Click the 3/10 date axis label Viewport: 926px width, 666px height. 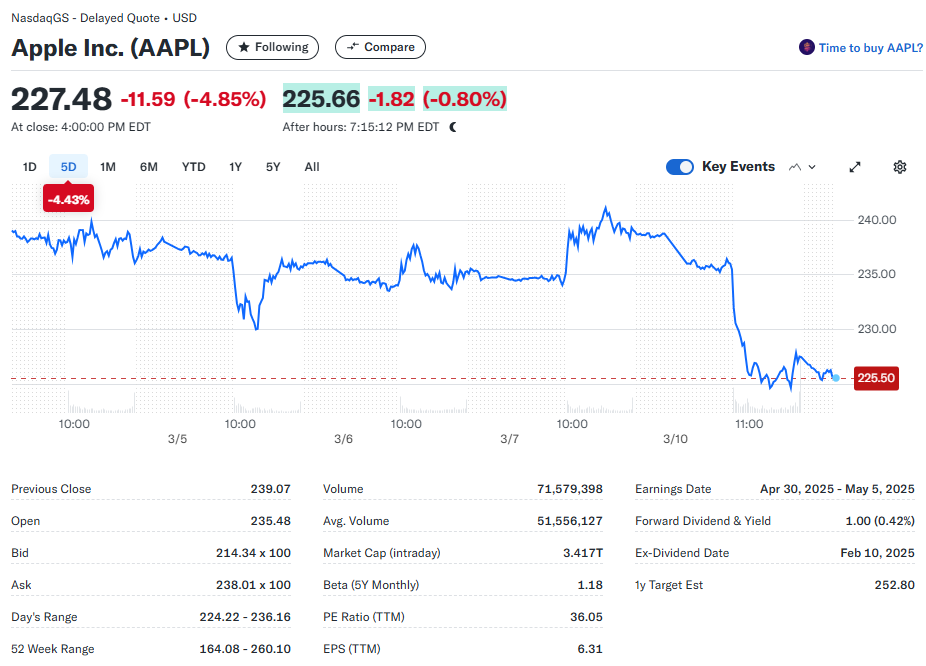click(x=675, y=439)
